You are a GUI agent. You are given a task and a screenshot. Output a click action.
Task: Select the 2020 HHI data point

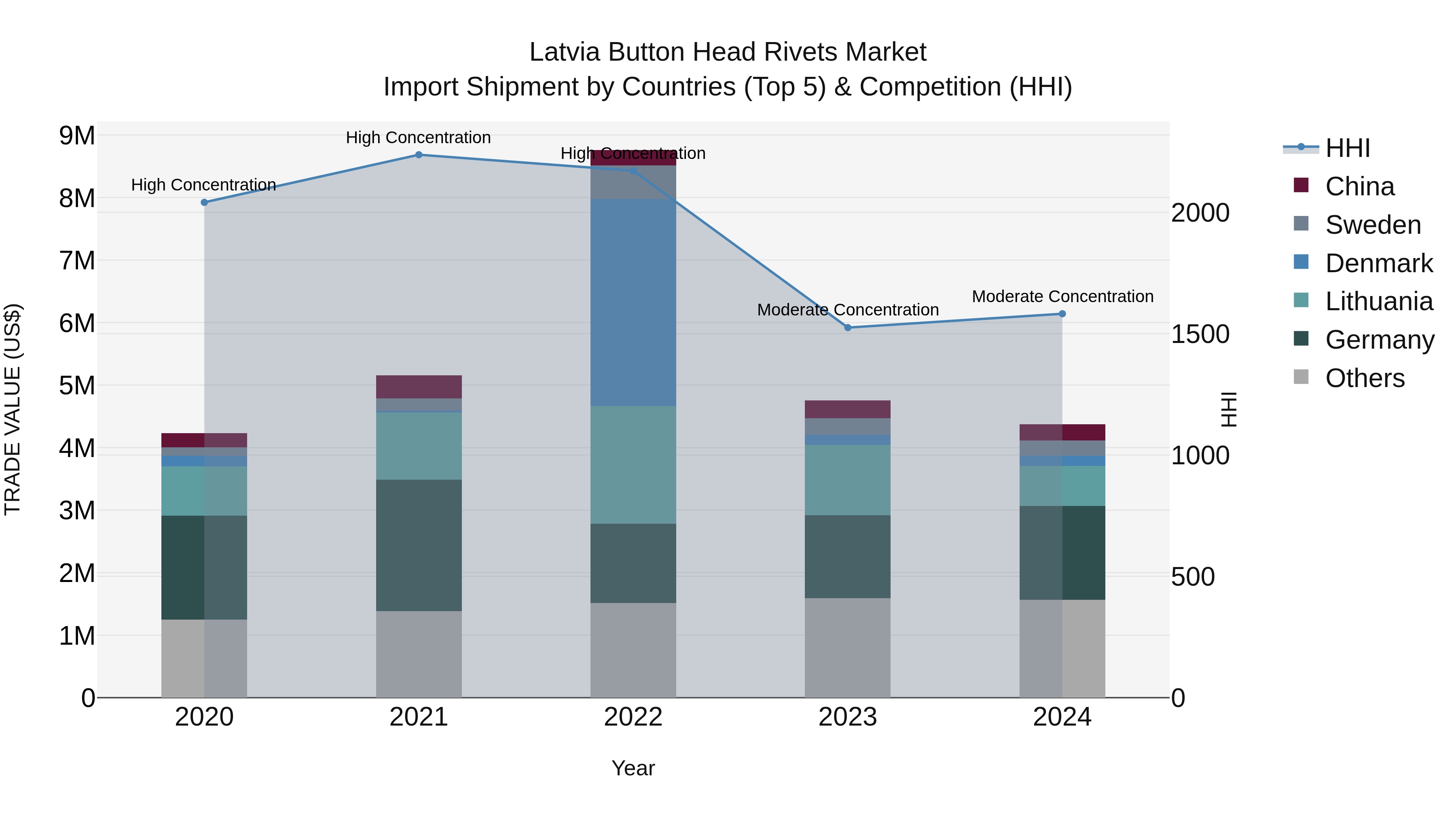pyautogui.click(x=205, y=202)
